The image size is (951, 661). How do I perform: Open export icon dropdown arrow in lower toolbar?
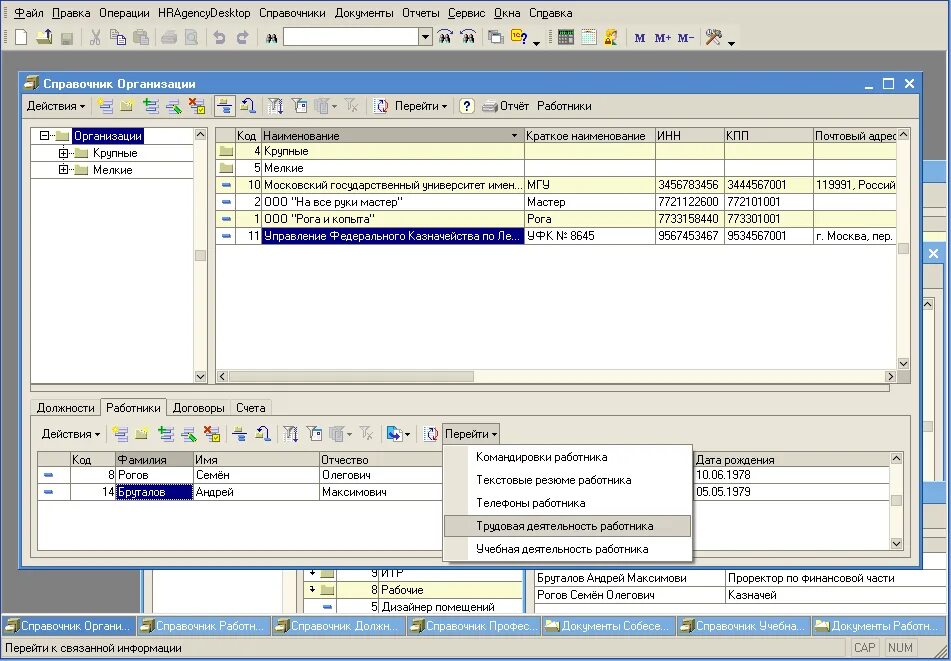point(407,435)
